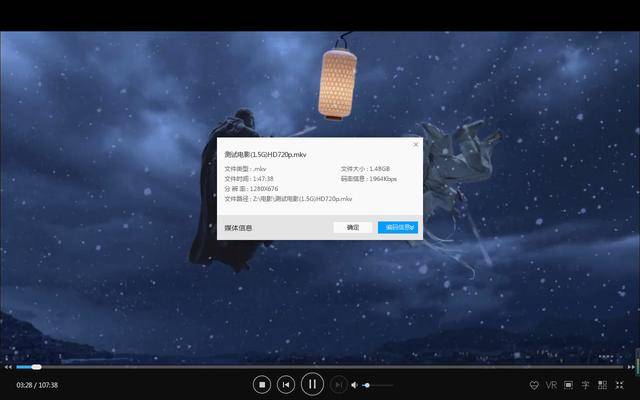Expand 编码信息 encoding info dropdown
This screenshot has height=400, width=640.
point(398,227)
